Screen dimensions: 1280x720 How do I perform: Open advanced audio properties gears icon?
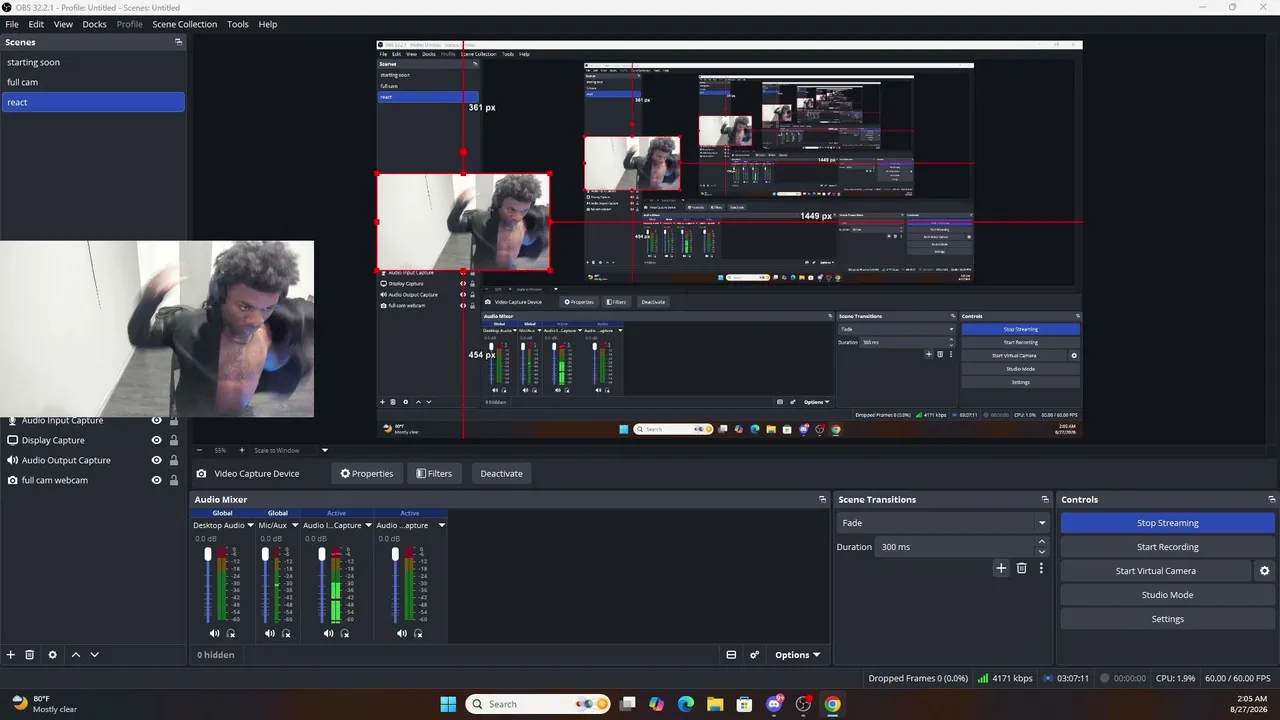(755, 655)
